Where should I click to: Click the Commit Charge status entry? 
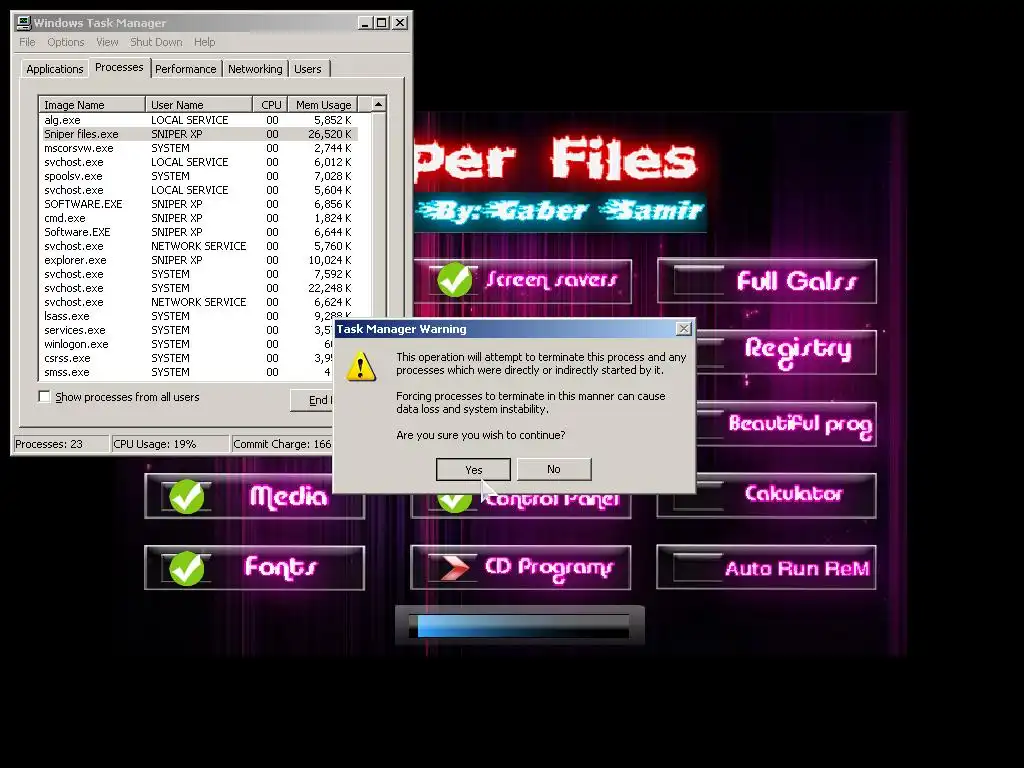tap(282, 444)
